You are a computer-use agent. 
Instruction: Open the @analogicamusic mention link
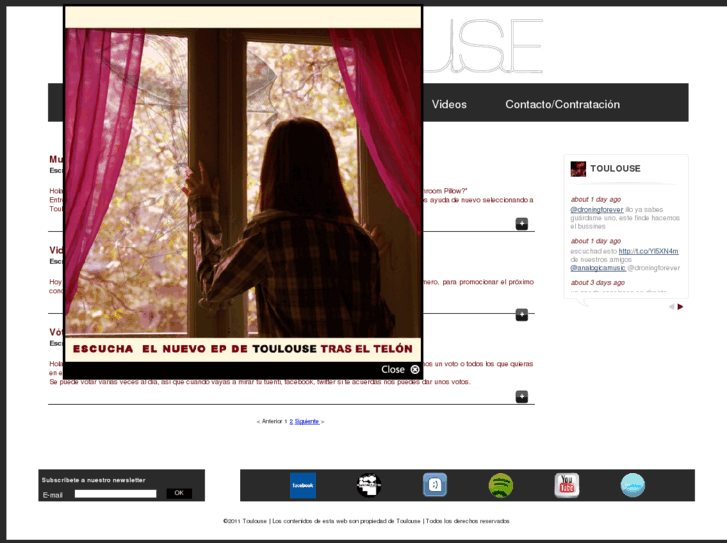[x=598, y=268]
